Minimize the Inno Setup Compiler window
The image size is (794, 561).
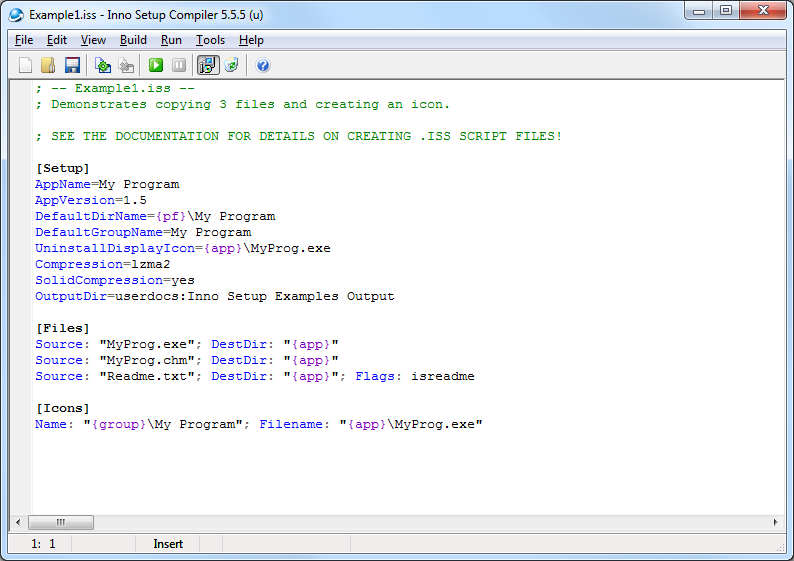pyautogui.click(x=699, y=11)
